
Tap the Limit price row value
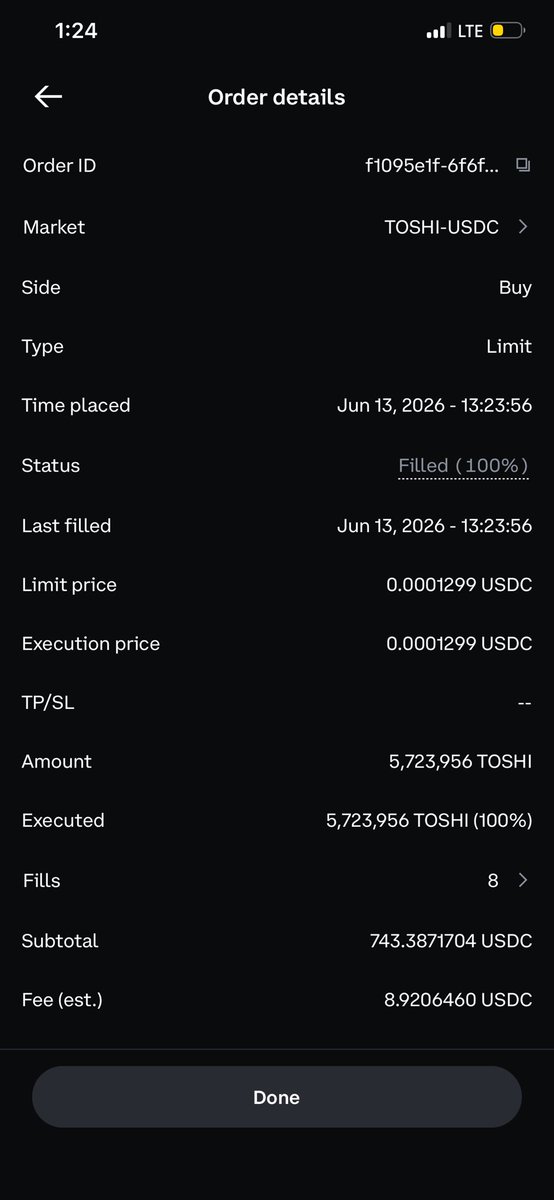459,585
